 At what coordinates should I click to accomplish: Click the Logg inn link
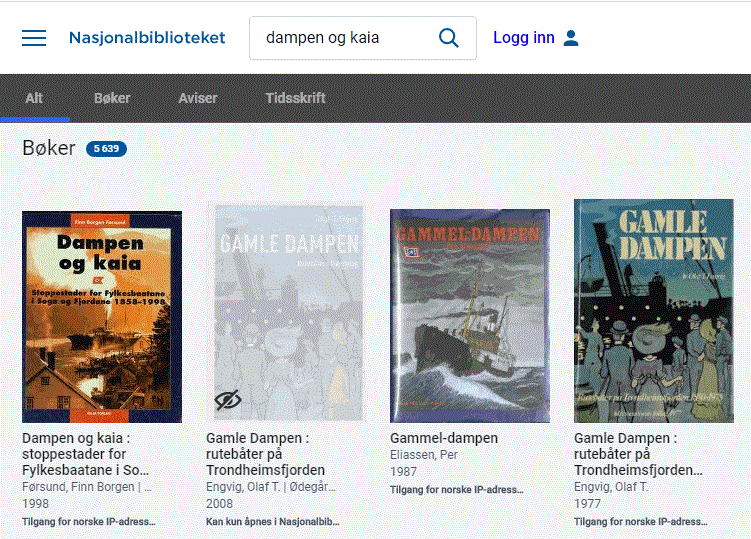524,37
